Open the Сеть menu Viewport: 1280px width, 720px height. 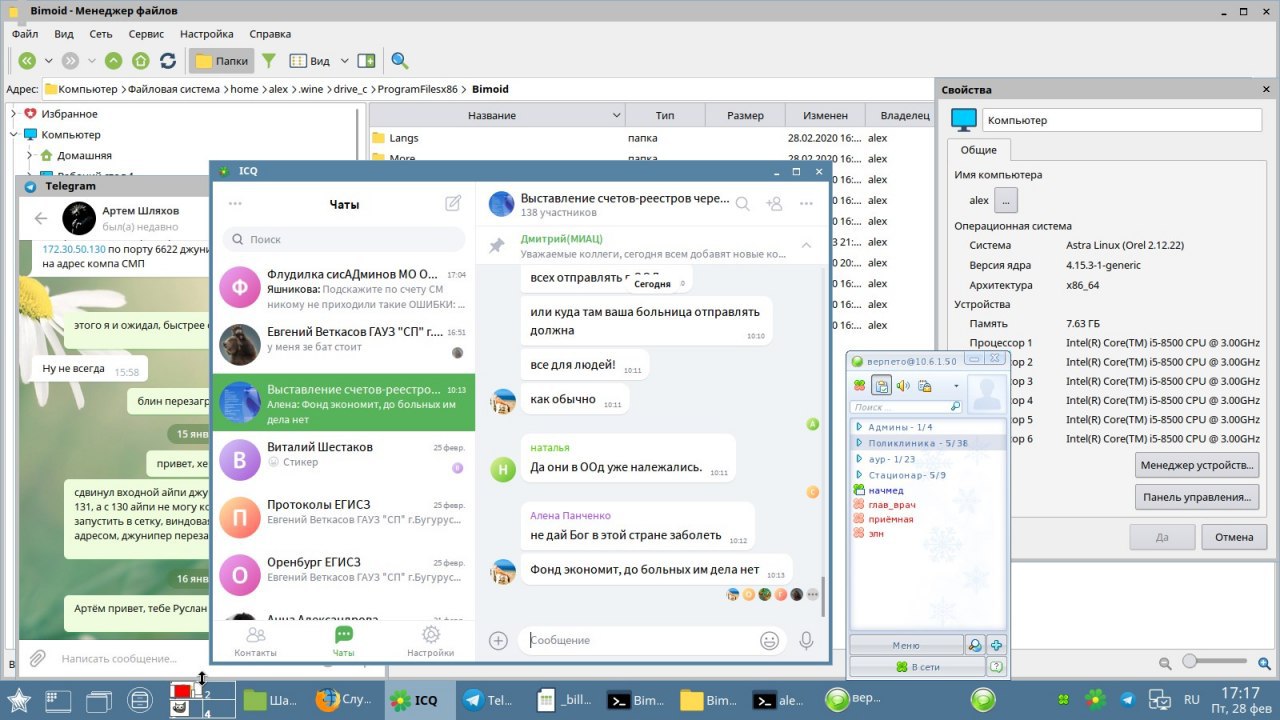pos(100,34)
